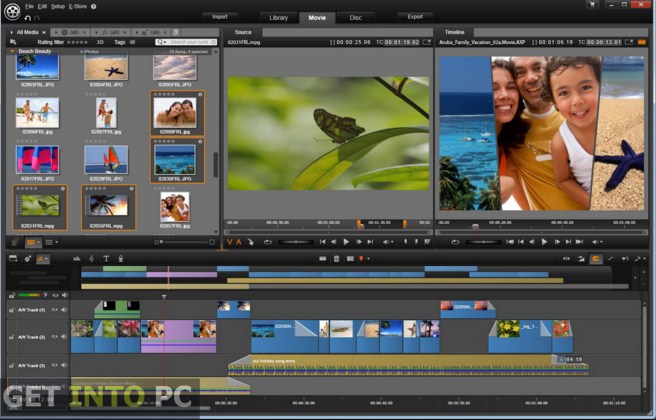
Task: Open the audio mixer icon
Action: tap(77, 259)
